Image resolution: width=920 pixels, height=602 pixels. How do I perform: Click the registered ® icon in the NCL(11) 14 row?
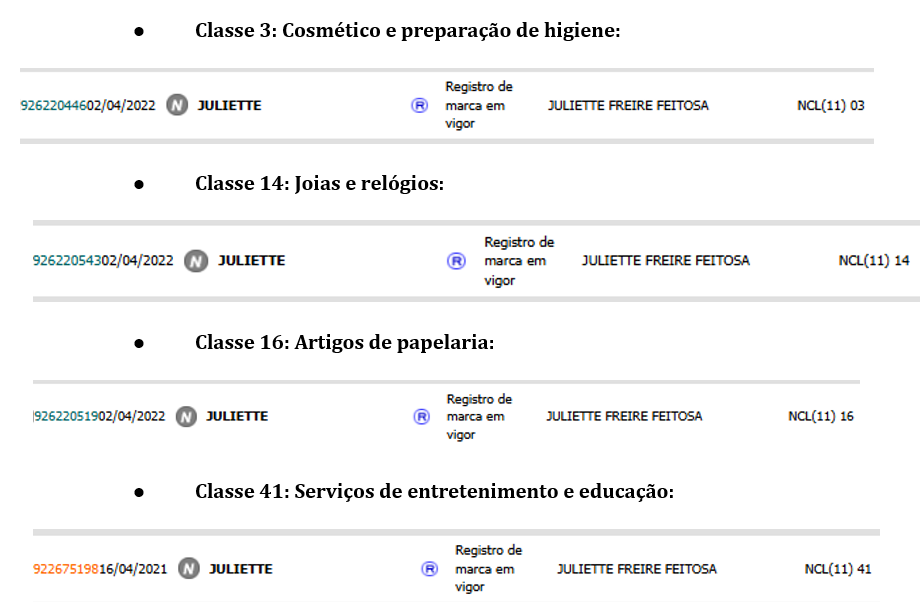(456, 261)
